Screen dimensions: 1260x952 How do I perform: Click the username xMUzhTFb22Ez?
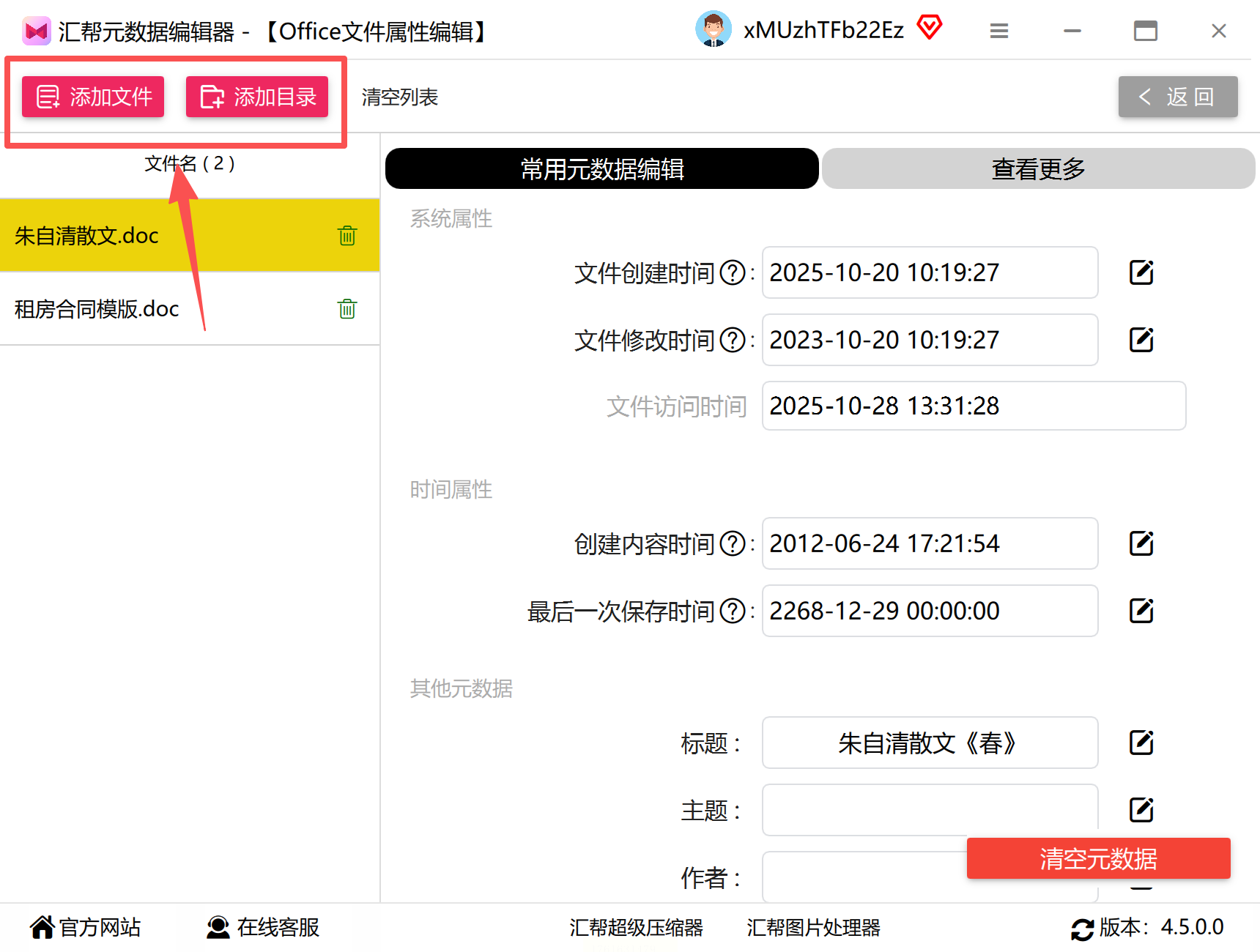[824, 30]
